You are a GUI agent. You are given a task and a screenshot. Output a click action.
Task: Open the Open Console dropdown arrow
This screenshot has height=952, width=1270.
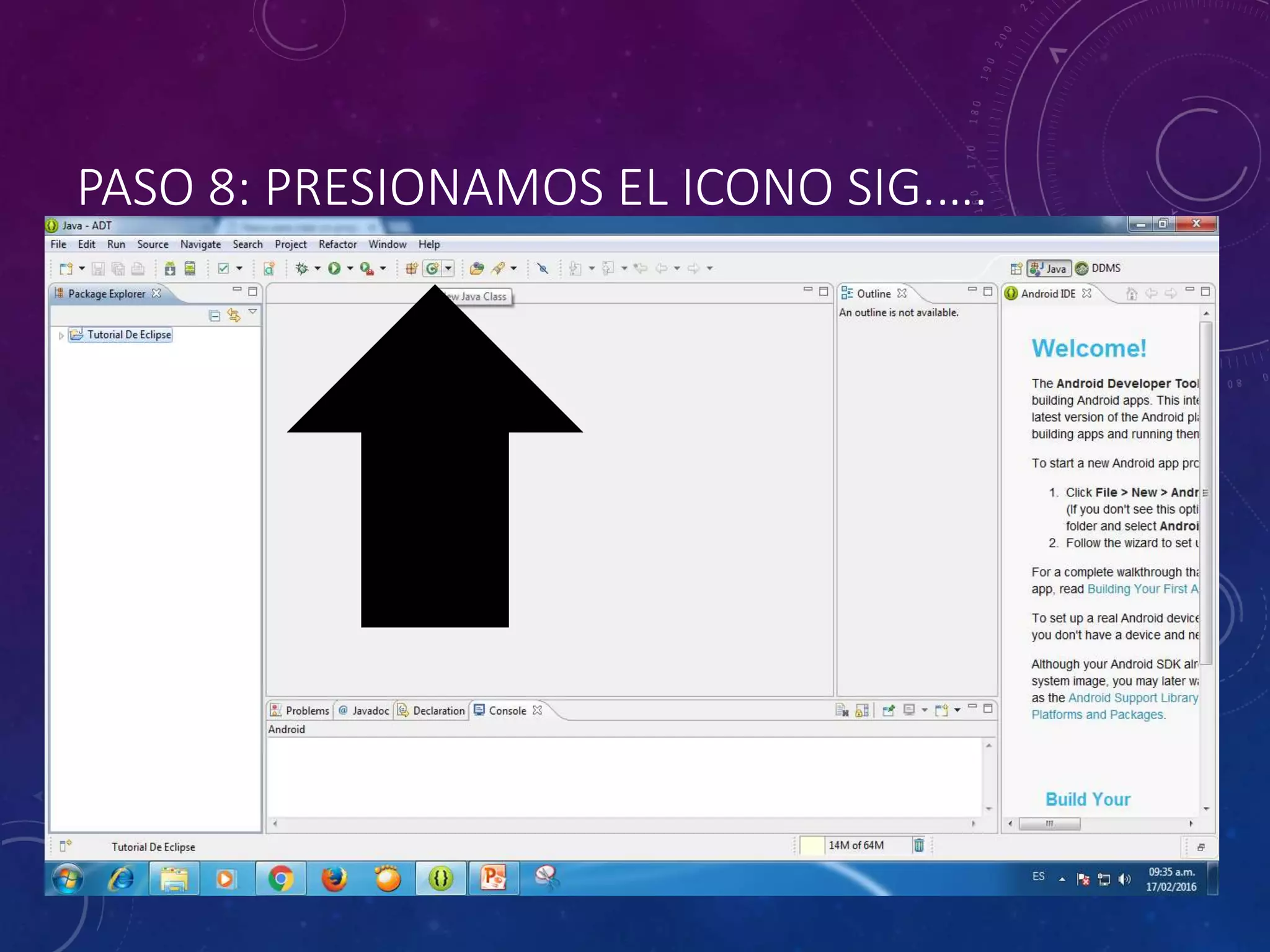click(957, 710)
